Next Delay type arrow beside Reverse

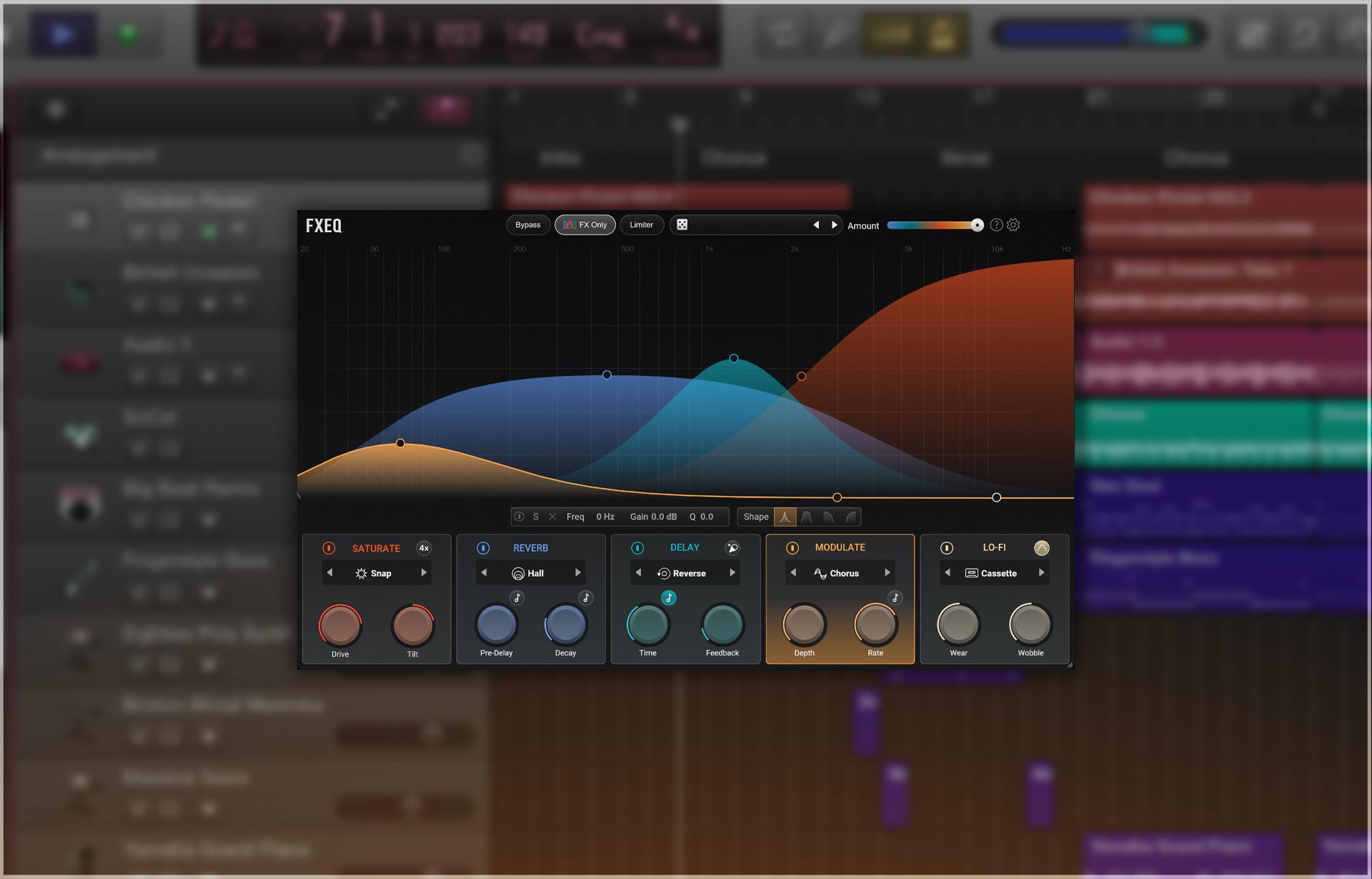(x=732, y=573)
